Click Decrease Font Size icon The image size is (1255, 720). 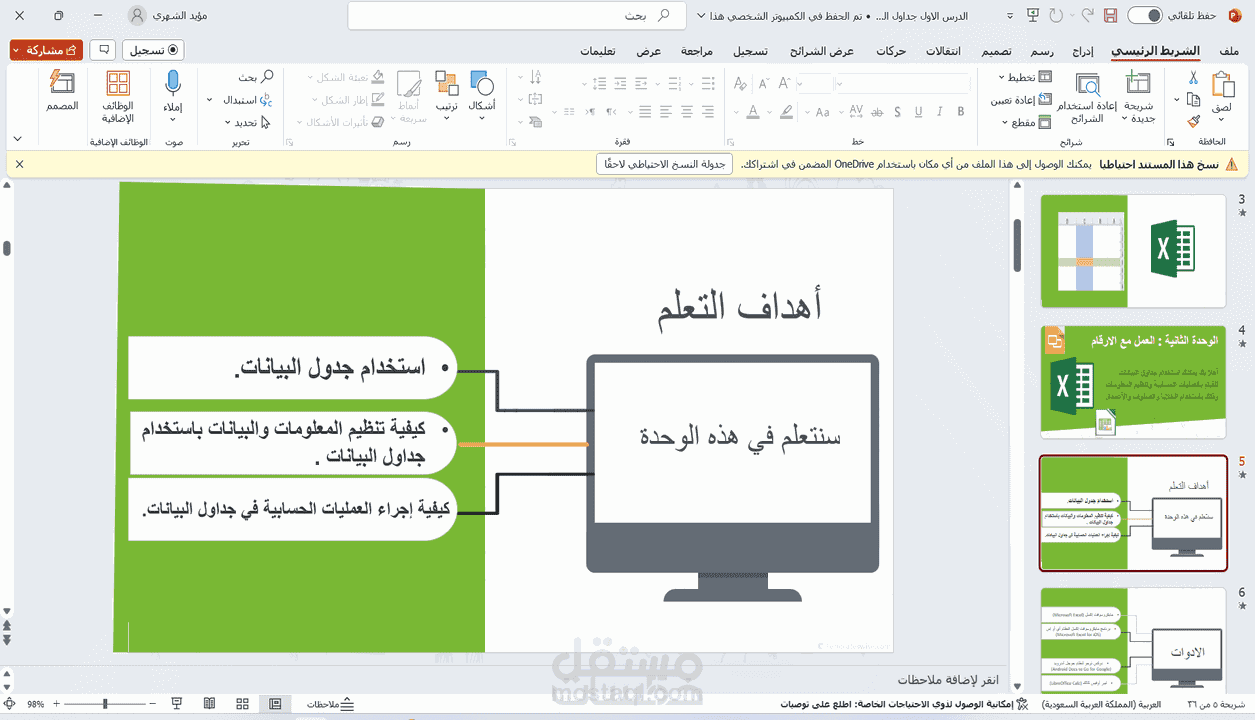762,84
